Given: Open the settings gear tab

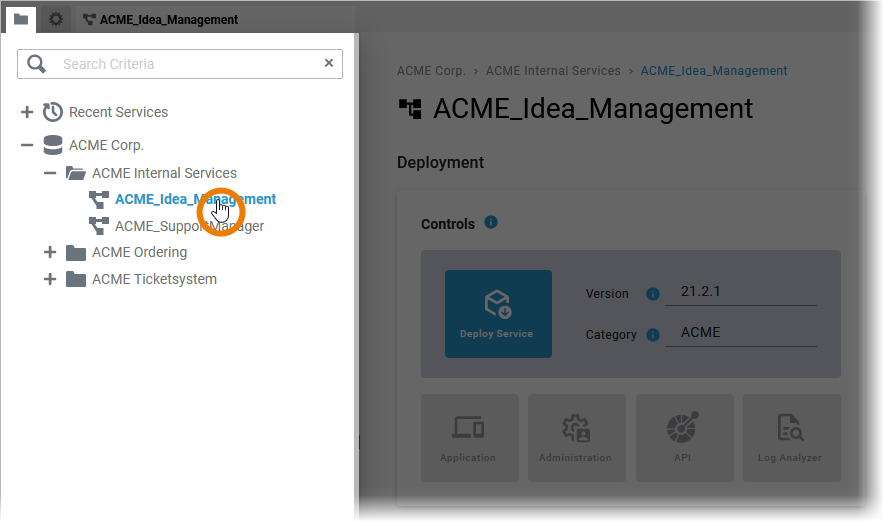Looking at the screenshot, I should coord(56,19).
